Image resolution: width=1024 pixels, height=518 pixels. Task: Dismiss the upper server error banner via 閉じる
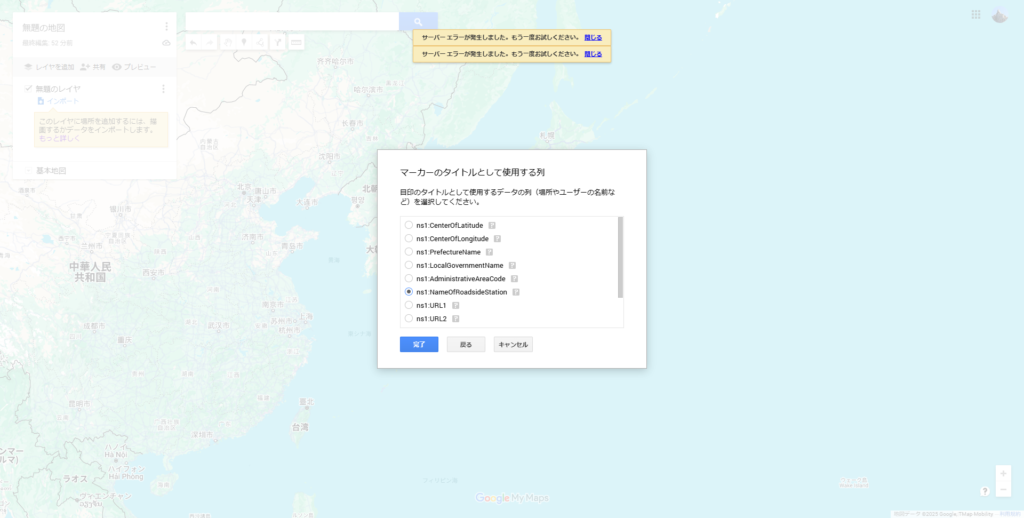point(593,37)
